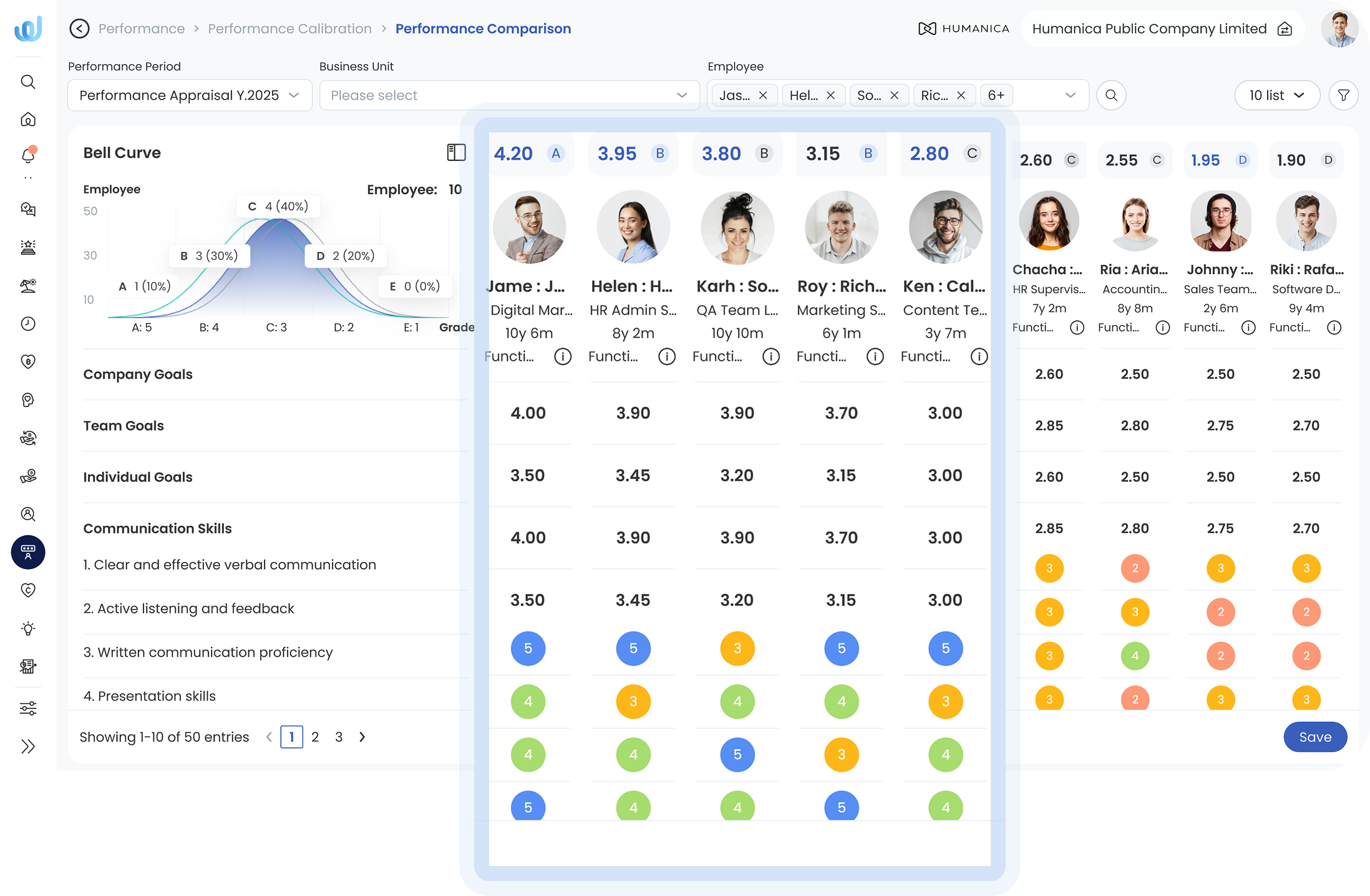Click the Save button
Screen dimensions: 1370x896
coord(1314,737)
